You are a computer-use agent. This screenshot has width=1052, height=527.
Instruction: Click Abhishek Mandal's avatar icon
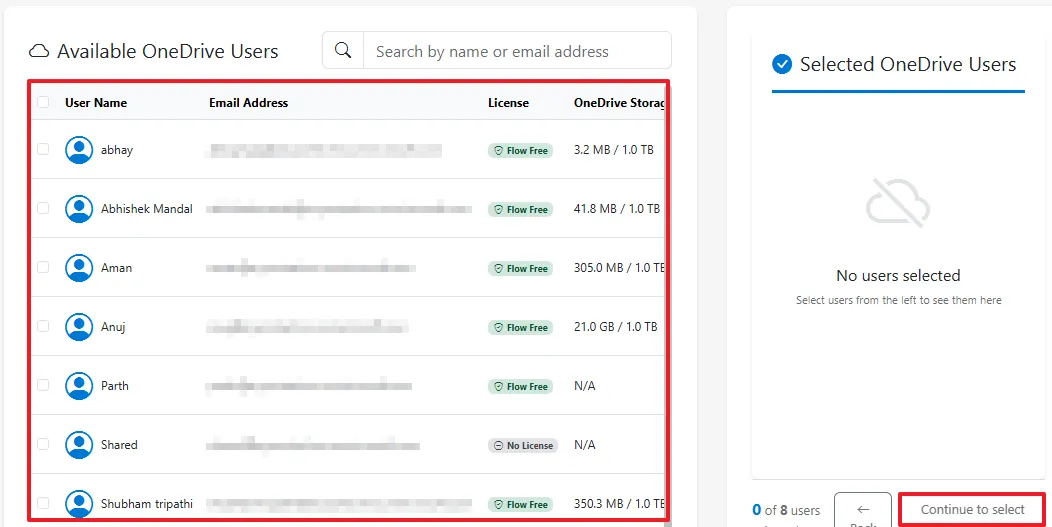(x=79, y=209)
